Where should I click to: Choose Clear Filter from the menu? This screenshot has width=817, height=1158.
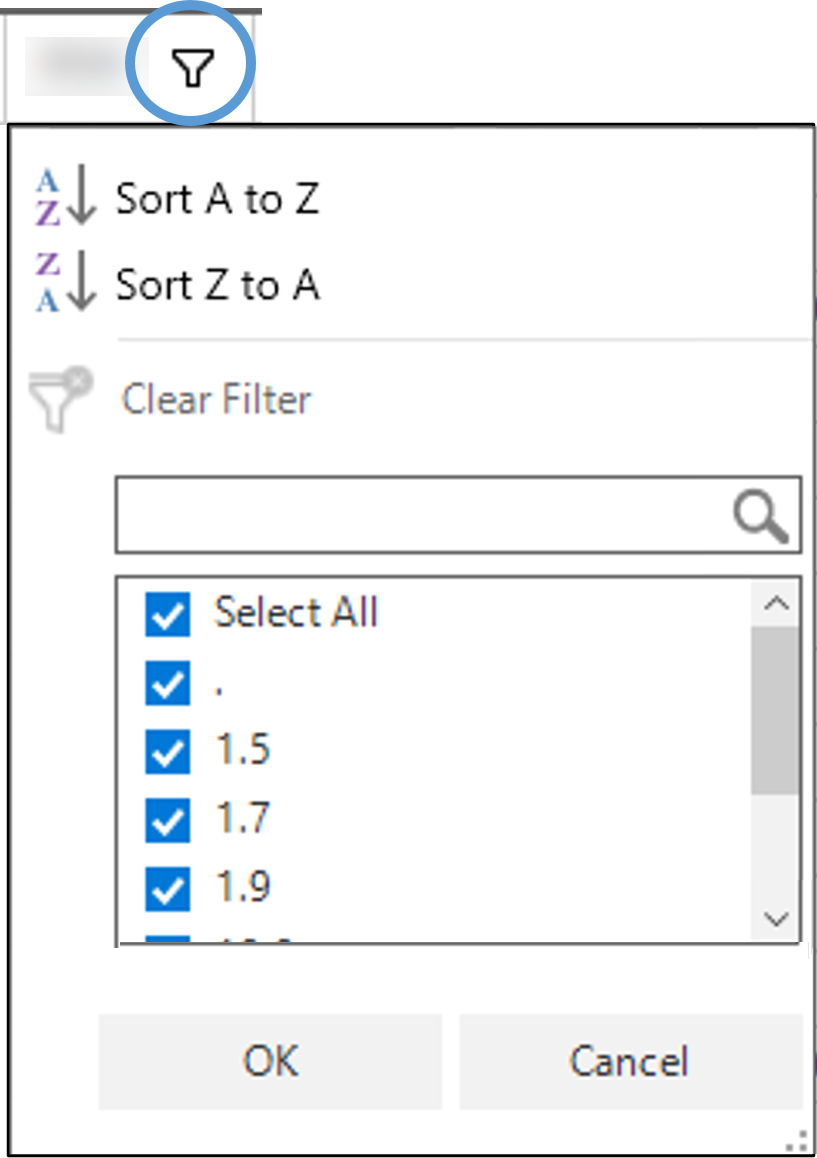pyautogui.click(x=216, y=399)
